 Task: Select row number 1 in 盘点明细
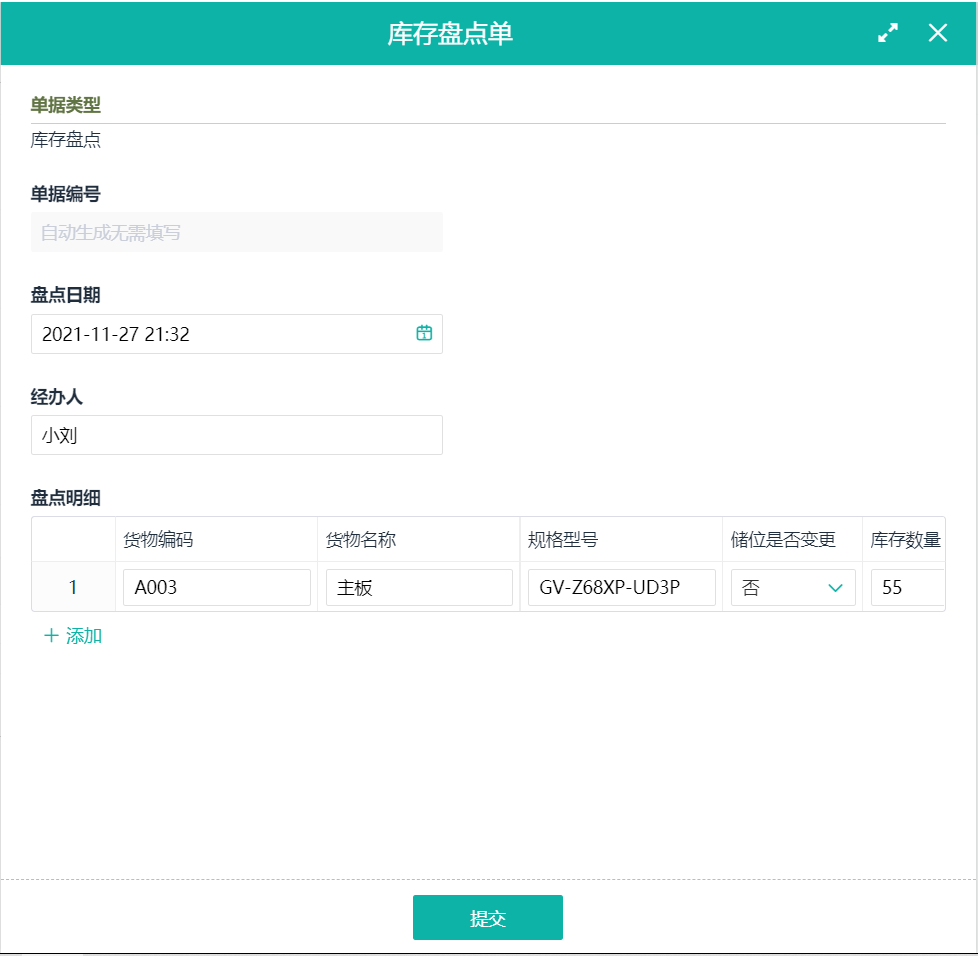pos(73,588)
